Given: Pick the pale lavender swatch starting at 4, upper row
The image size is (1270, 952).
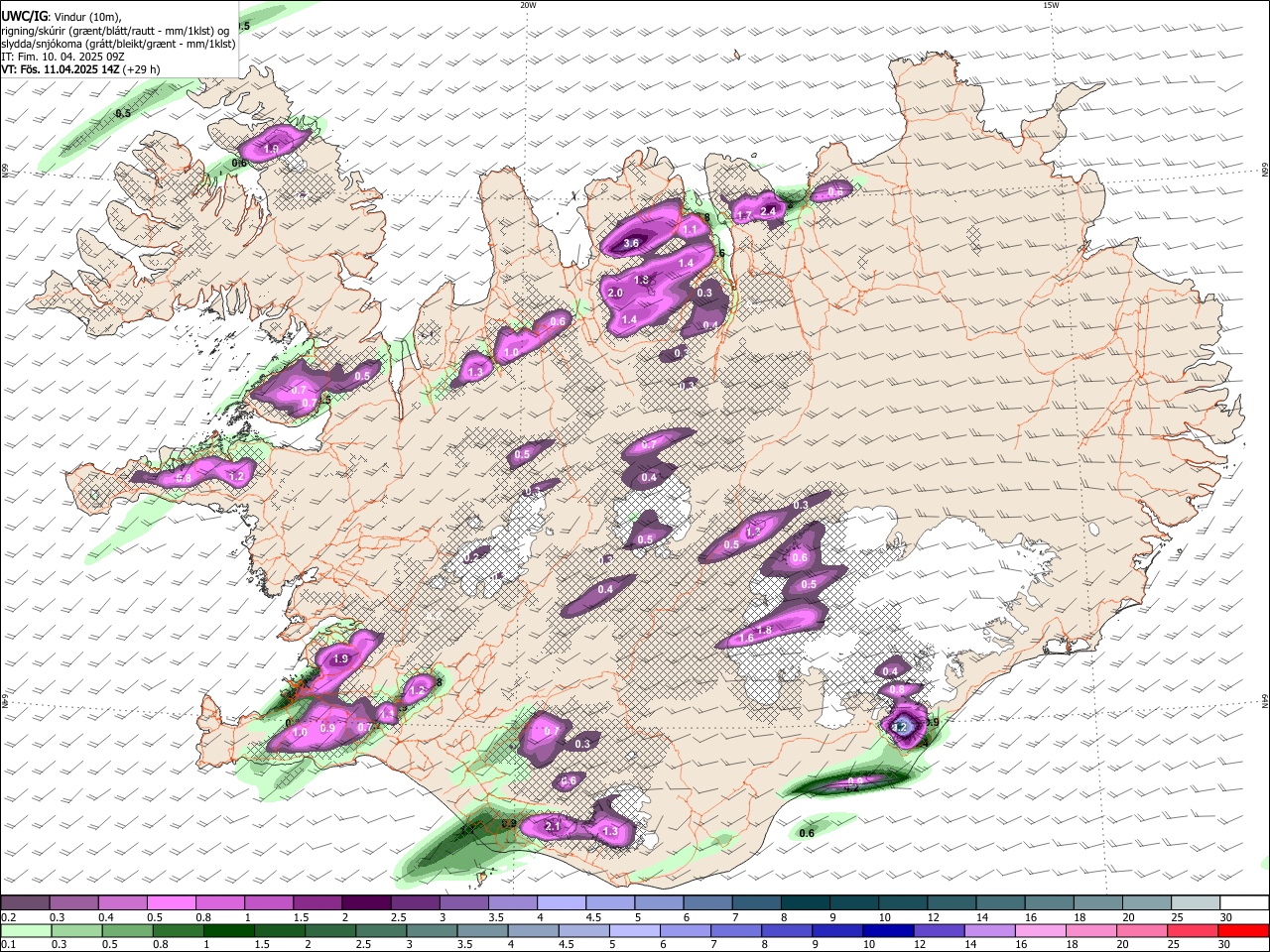Looking at the screenshot, I should [x=561, y=903].
